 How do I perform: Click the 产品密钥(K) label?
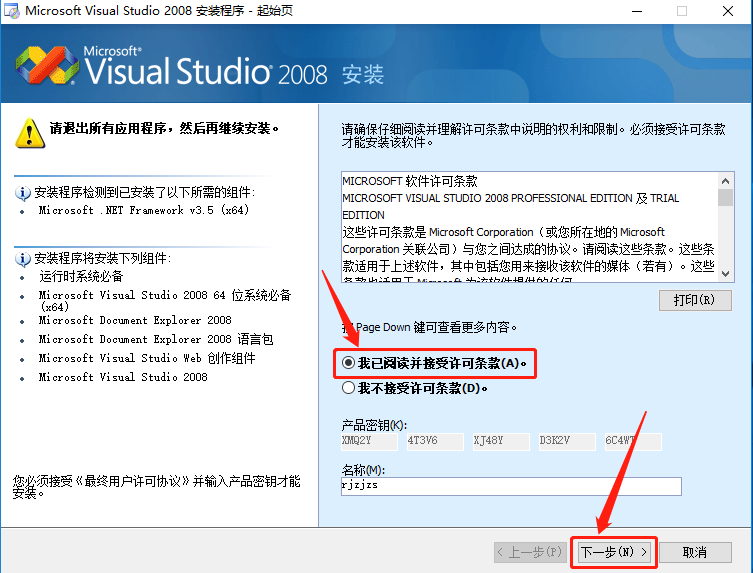pyautogui.click(x=374, y=425)
